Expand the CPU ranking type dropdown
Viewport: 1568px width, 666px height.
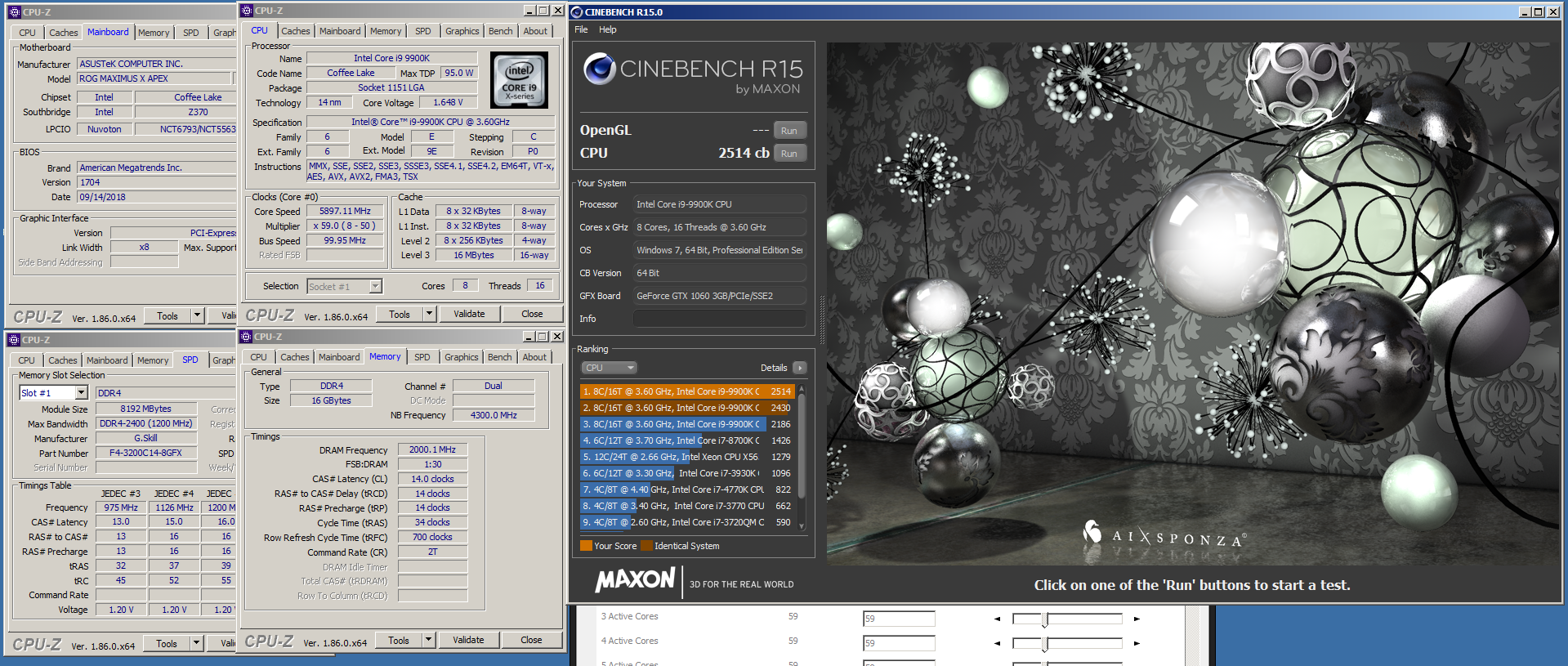[609, 368]
